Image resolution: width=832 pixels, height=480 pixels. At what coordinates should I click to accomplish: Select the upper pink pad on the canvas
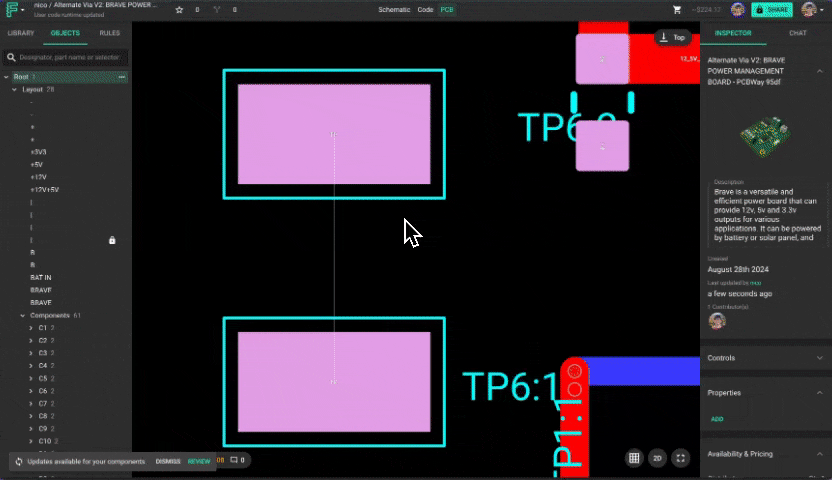pyautogui.click(x=334, y=134)
